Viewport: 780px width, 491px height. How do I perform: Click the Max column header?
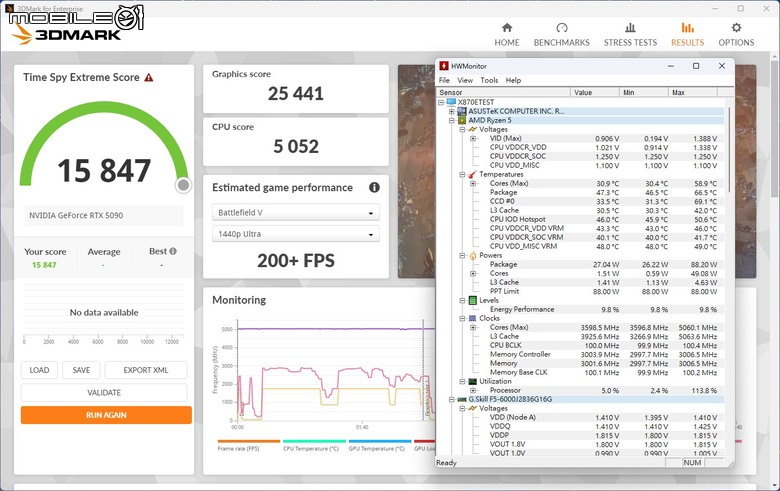click(x=692, y=93)
